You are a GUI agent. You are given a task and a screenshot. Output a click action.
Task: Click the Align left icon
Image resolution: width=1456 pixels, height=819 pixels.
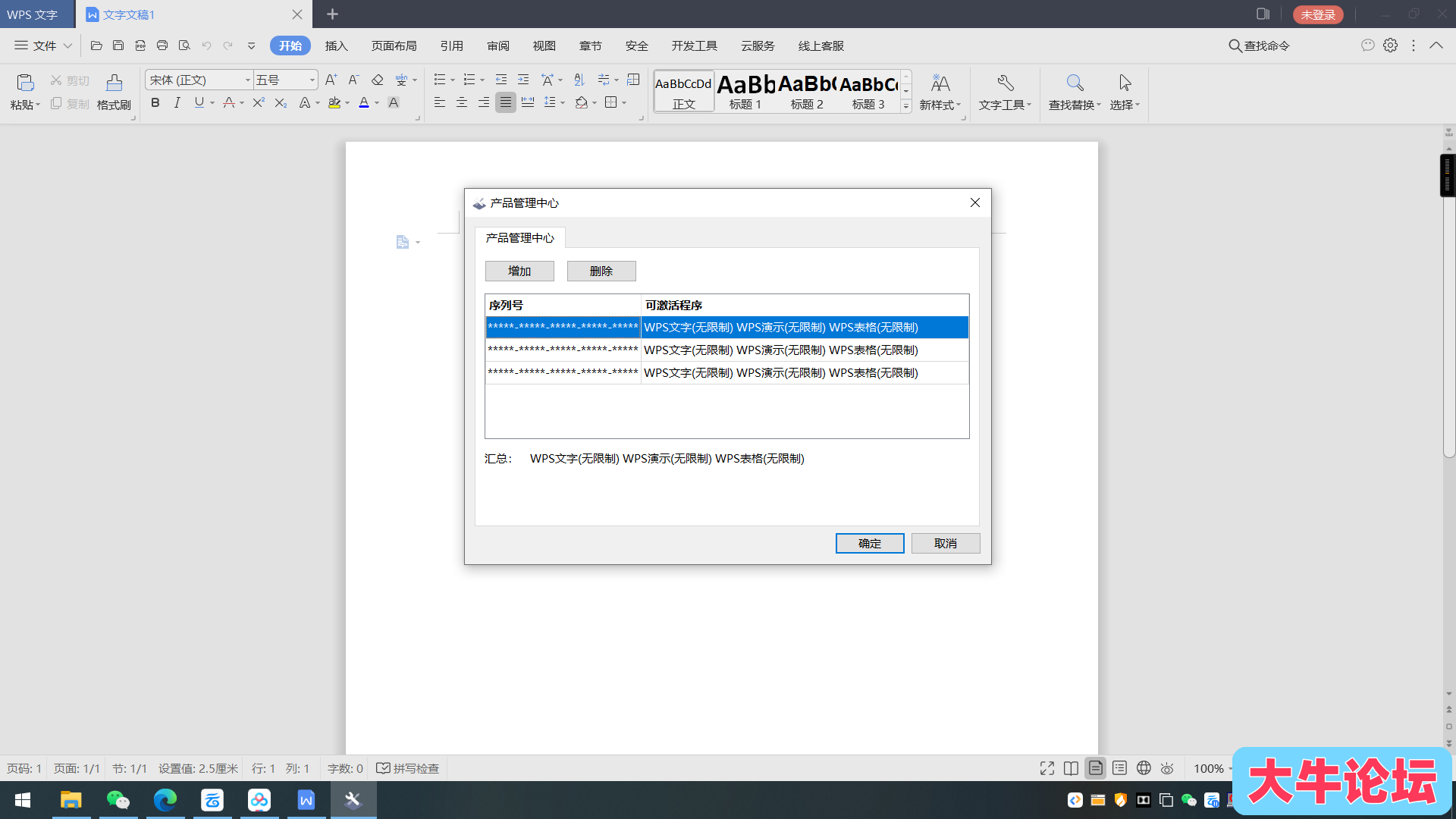click(440, 102)
